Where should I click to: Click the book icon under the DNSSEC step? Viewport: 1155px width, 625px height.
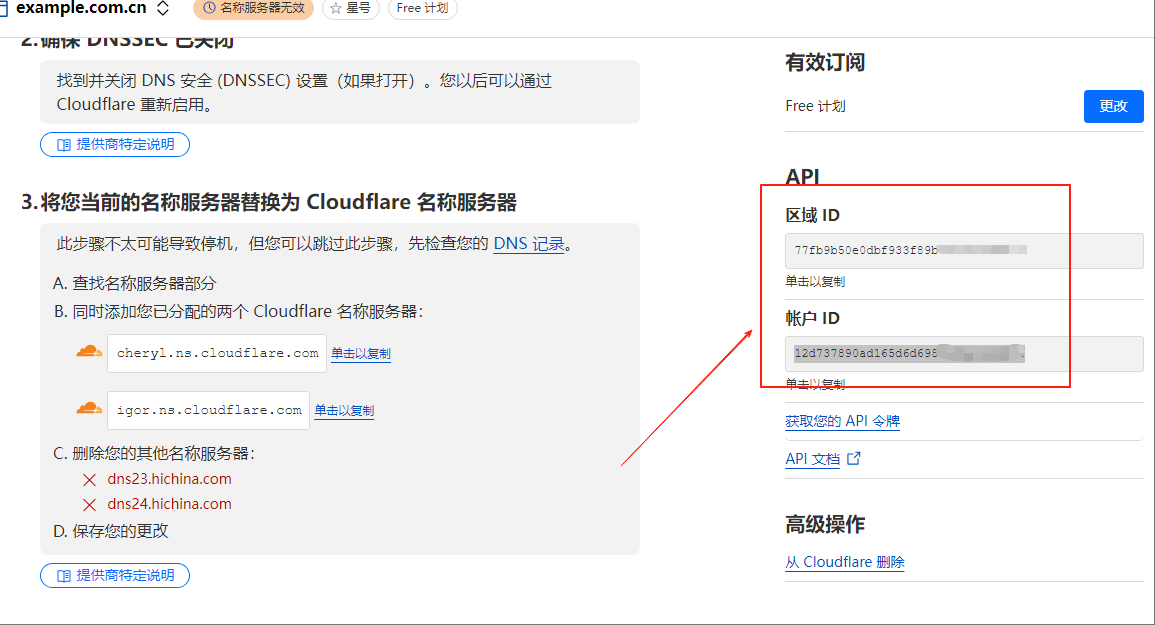[x=64, y=145]
